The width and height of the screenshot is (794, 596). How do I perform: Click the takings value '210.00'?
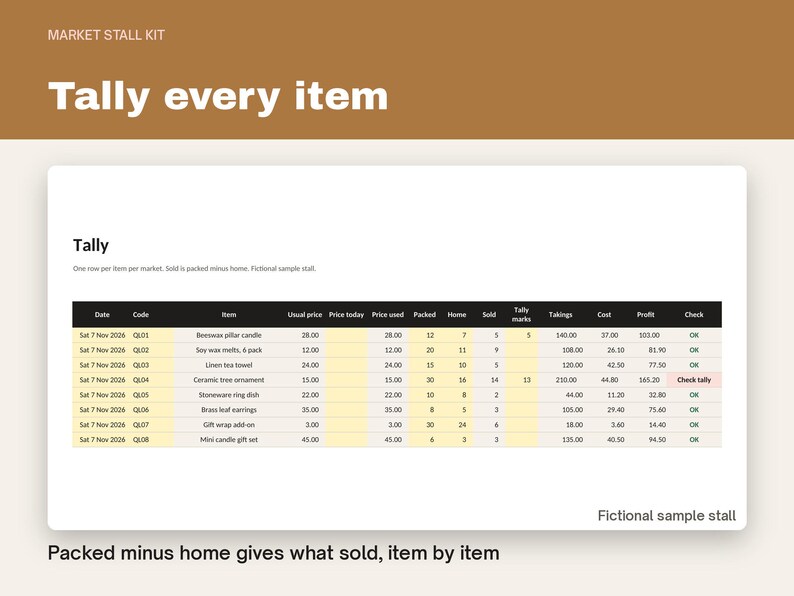click(x=566, y=380)
